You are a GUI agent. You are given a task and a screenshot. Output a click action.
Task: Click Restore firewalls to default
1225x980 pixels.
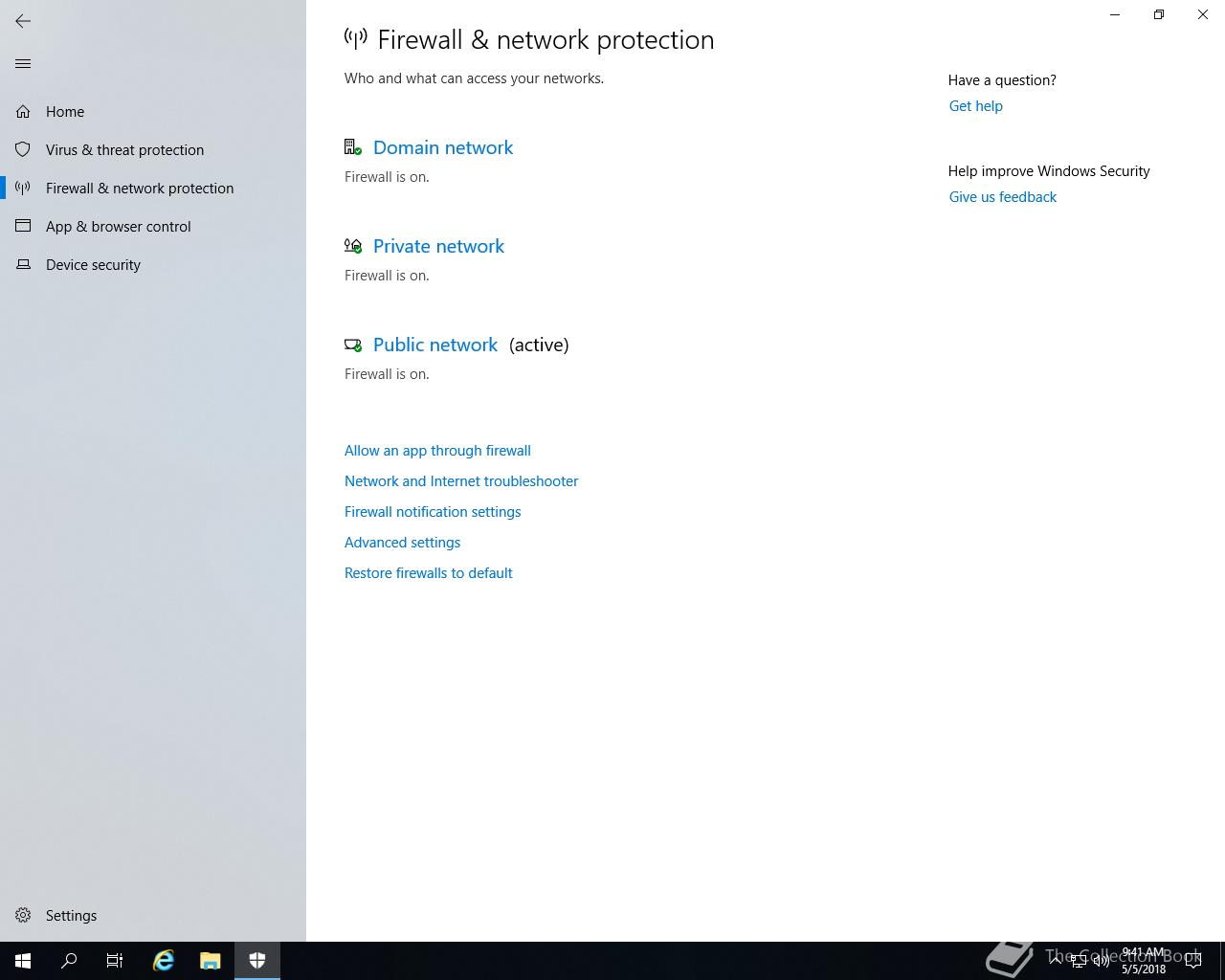[x=429, y=573]
